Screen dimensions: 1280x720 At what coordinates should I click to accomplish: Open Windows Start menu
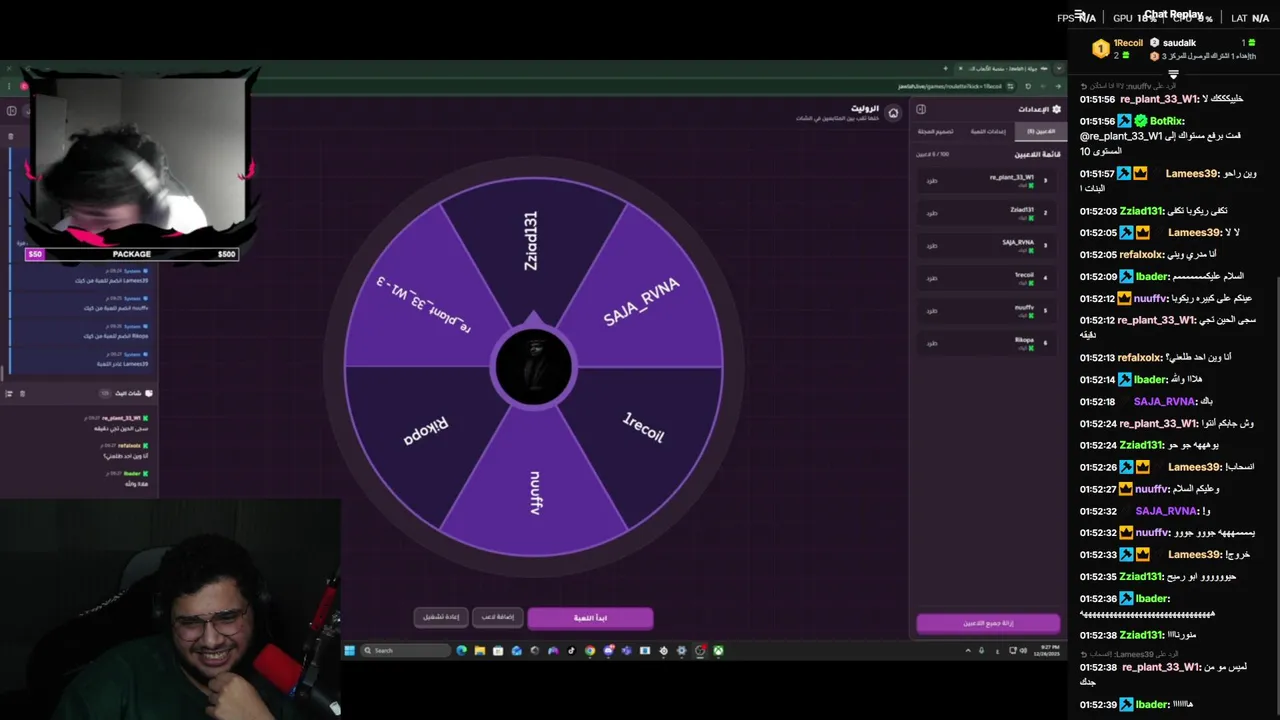coord(349,650)
